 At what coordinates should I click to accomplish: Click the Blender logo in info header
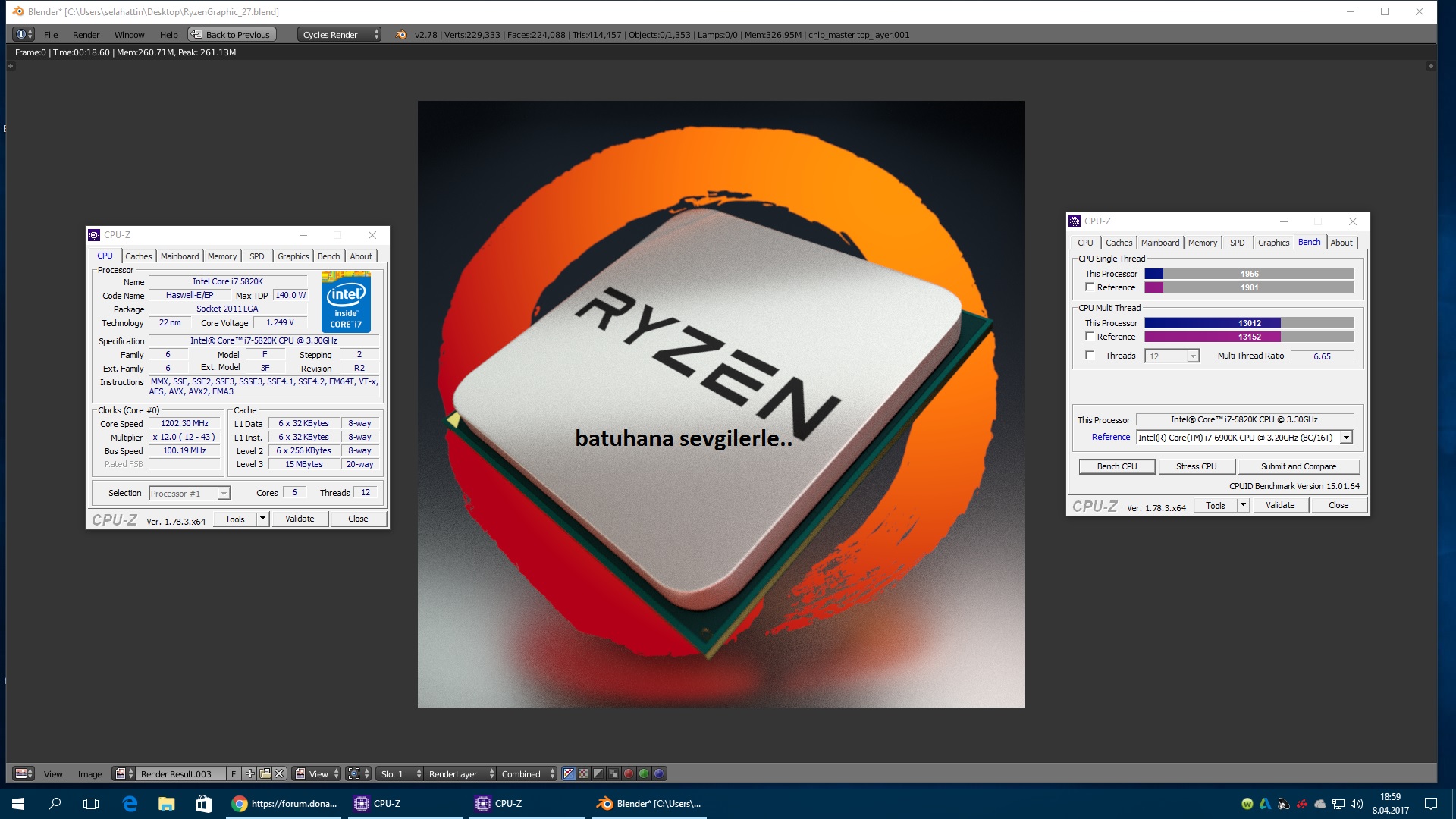[x=401, y=34]
